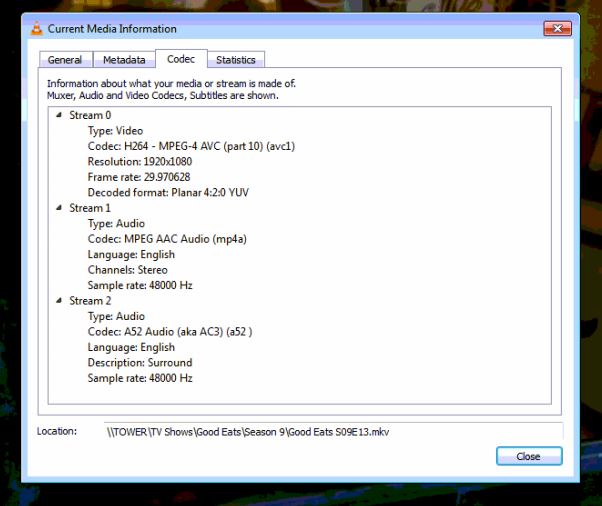Image resolution: width=602 pixels, height=506 pixels.
Task: Select the Stream 1 row label
Action: click(x=90, y=208)
